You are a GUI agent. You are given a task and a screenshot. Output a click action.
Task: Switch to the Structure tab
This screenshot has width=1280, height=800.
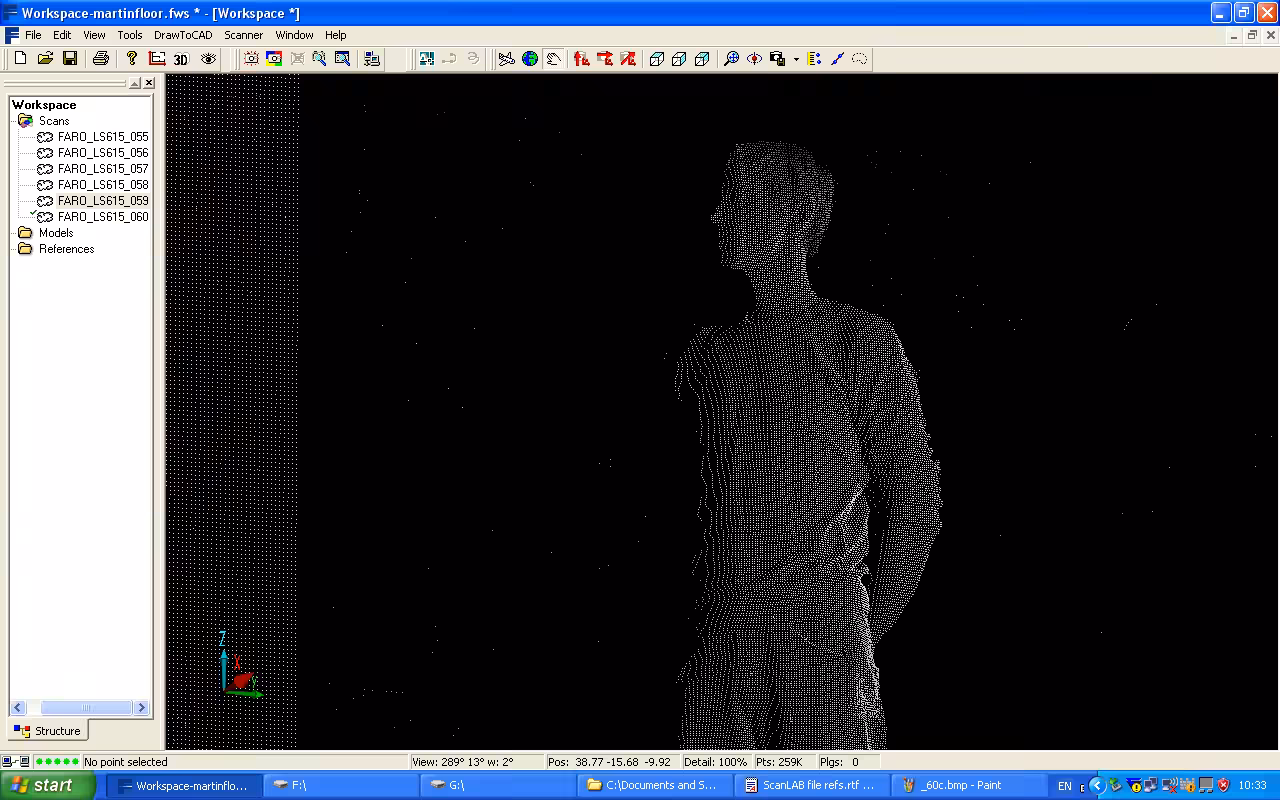48,731
